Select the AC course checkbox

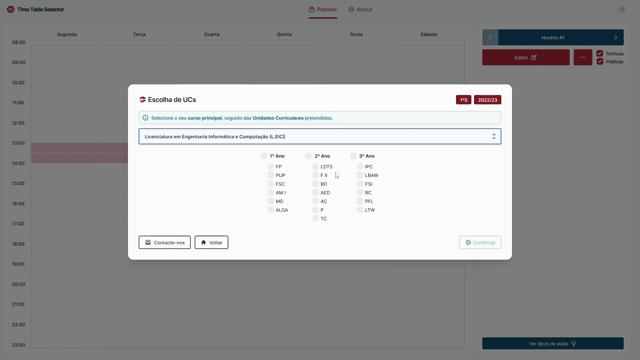tap(315, 201)
